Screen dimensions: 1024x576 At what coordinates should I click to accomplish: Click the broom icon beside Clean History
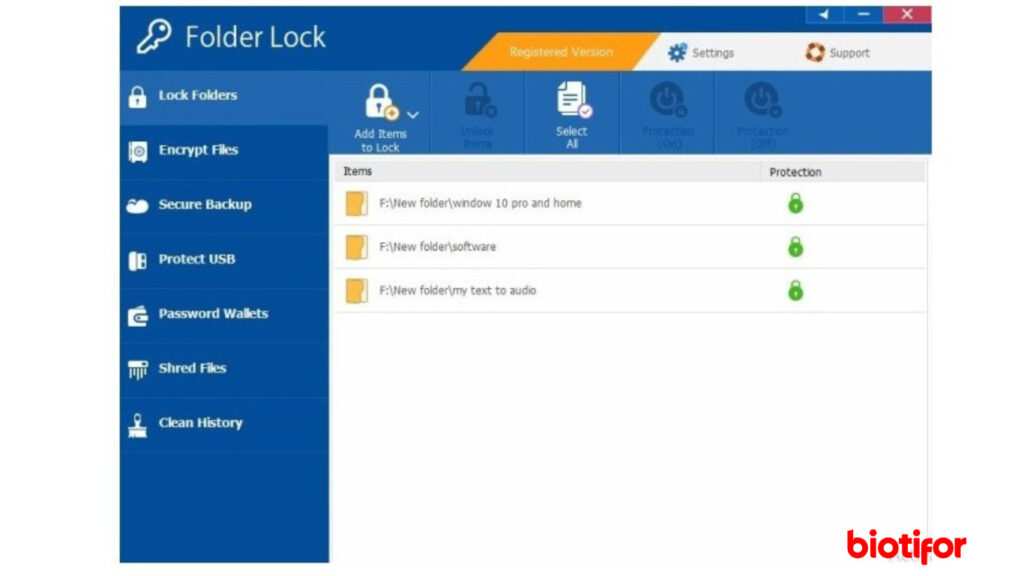[x=137, y=425]
